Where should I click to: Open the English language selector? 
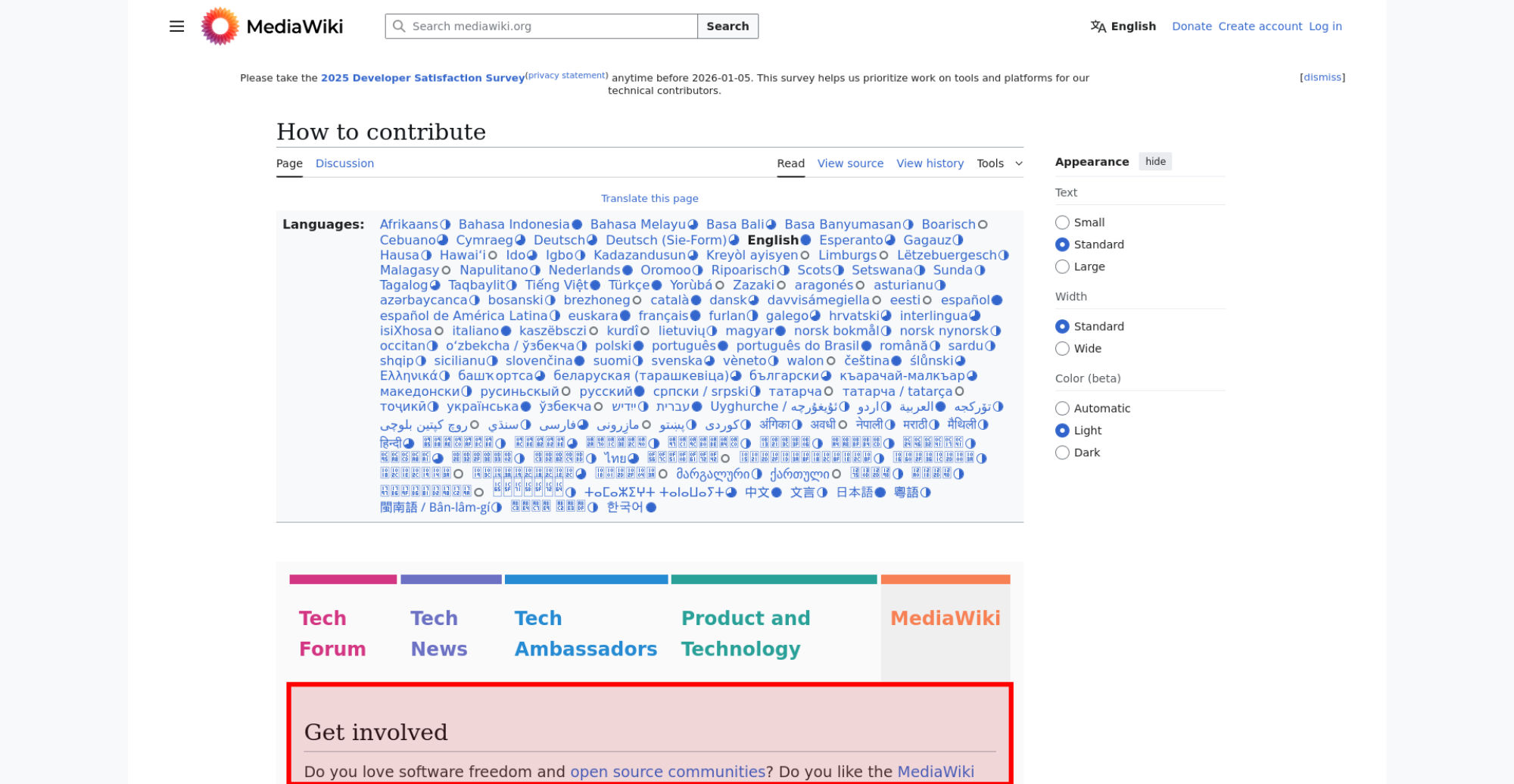click(1123, 26)
